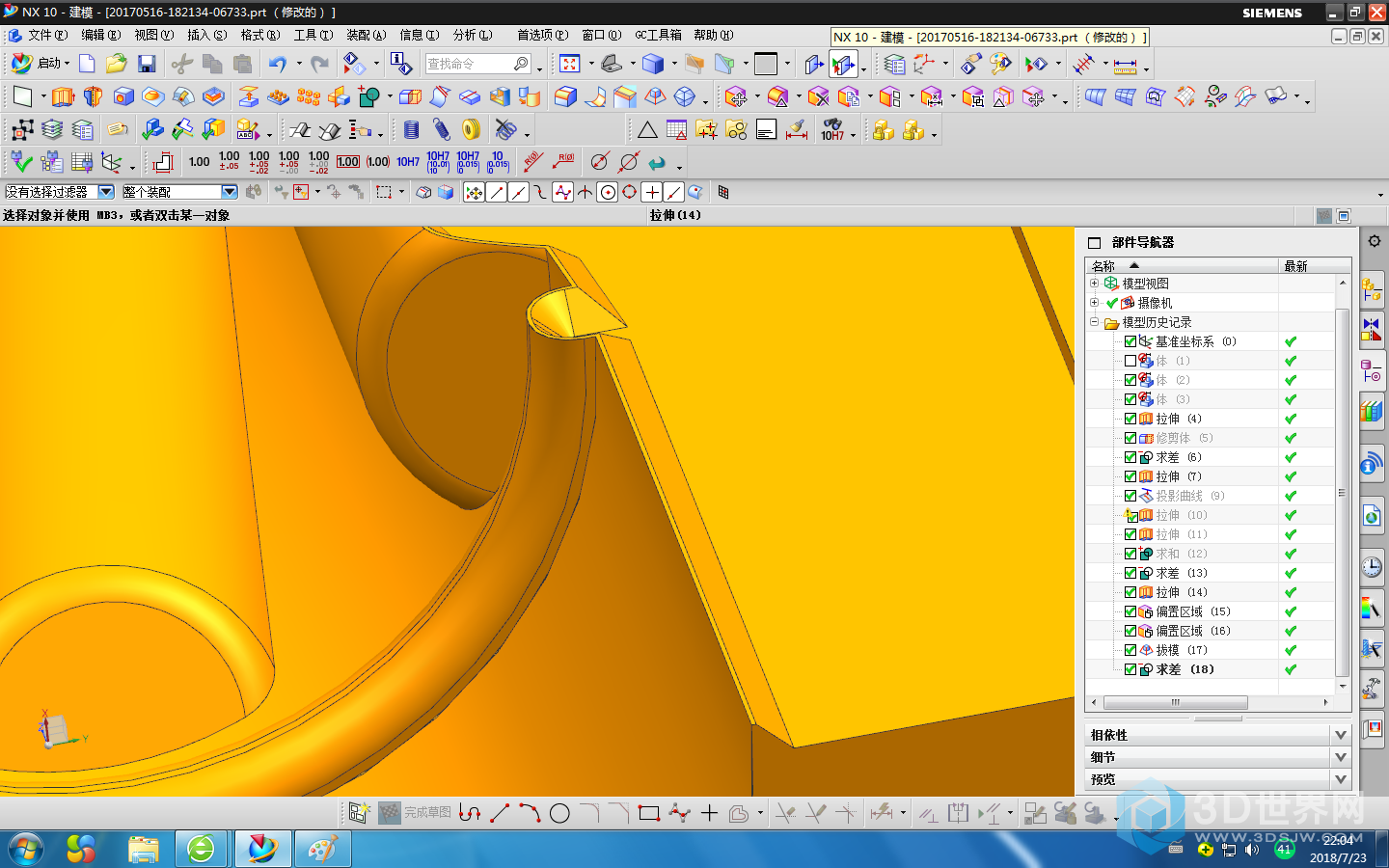
Task: Open Assembly Navigator icon in resource bar
Action: tap(1372, 287)
